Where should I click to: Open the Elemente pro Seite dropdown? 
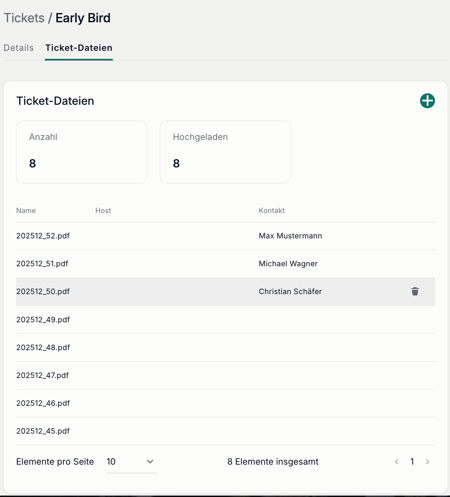(131, 462)
